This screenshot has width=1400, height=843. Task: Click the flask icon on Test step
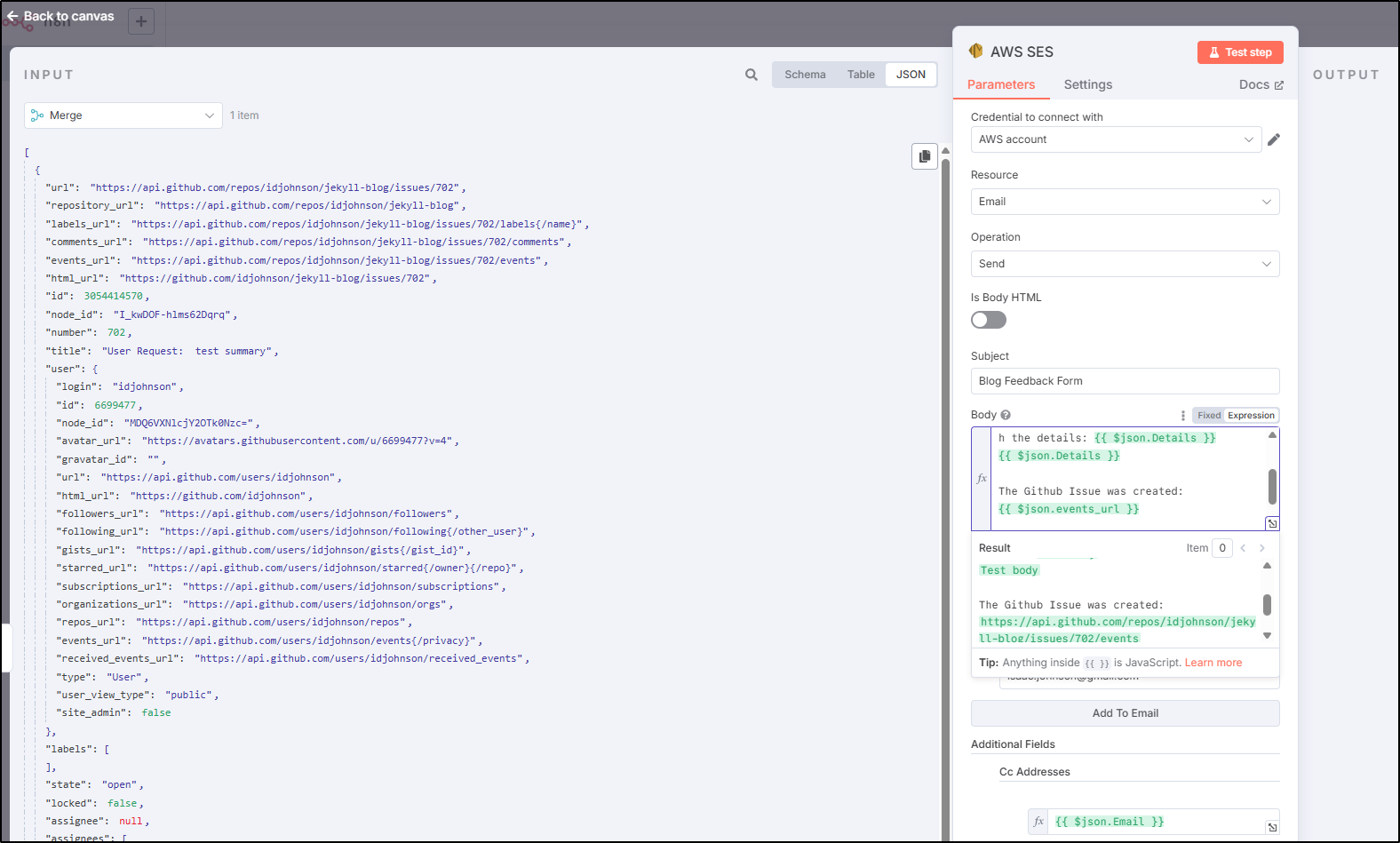pyautogui.click(x=1214, y=52)
